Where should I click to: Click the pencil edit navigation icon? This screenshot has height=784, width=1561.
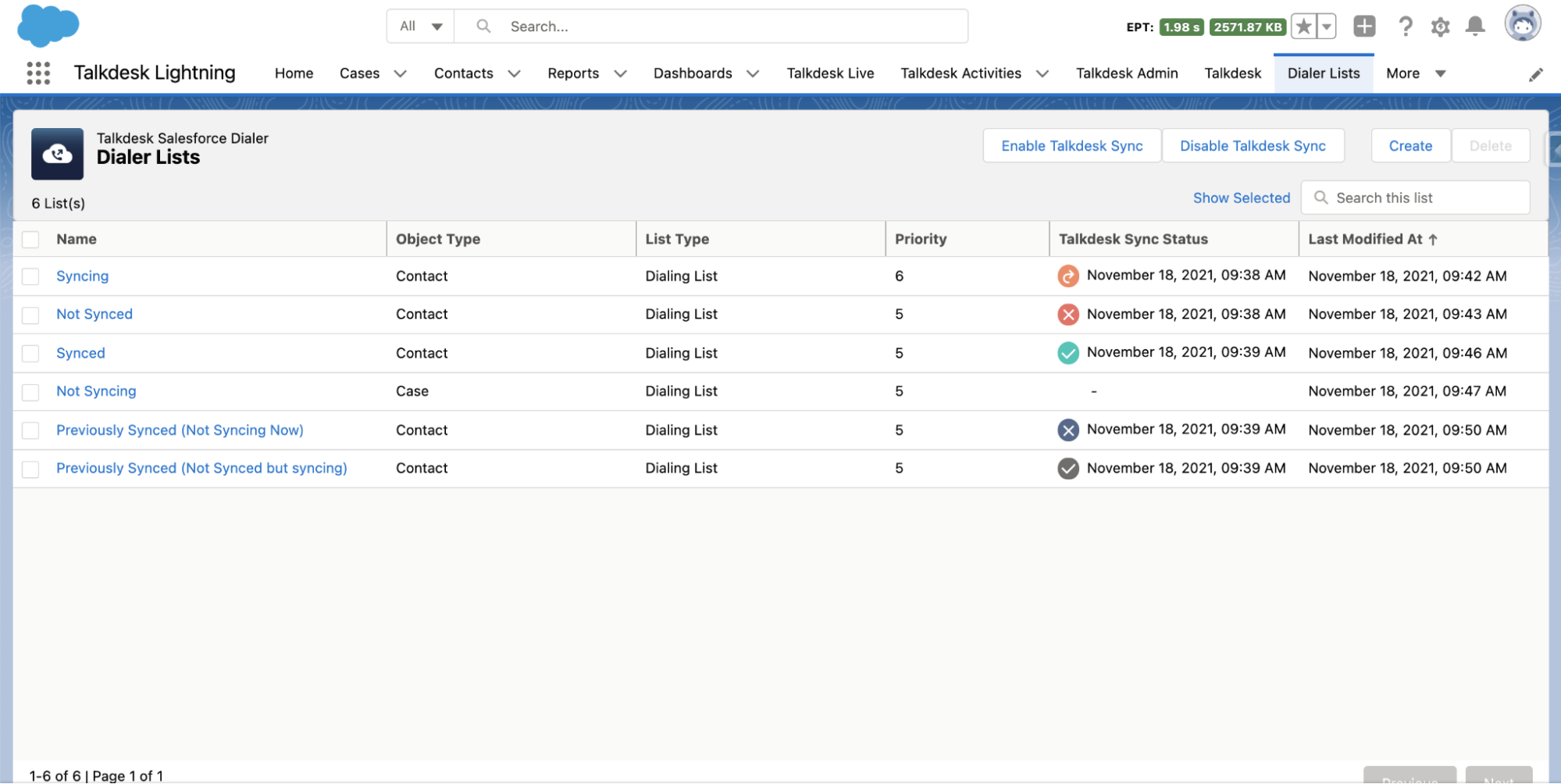tap(1536, 74)
